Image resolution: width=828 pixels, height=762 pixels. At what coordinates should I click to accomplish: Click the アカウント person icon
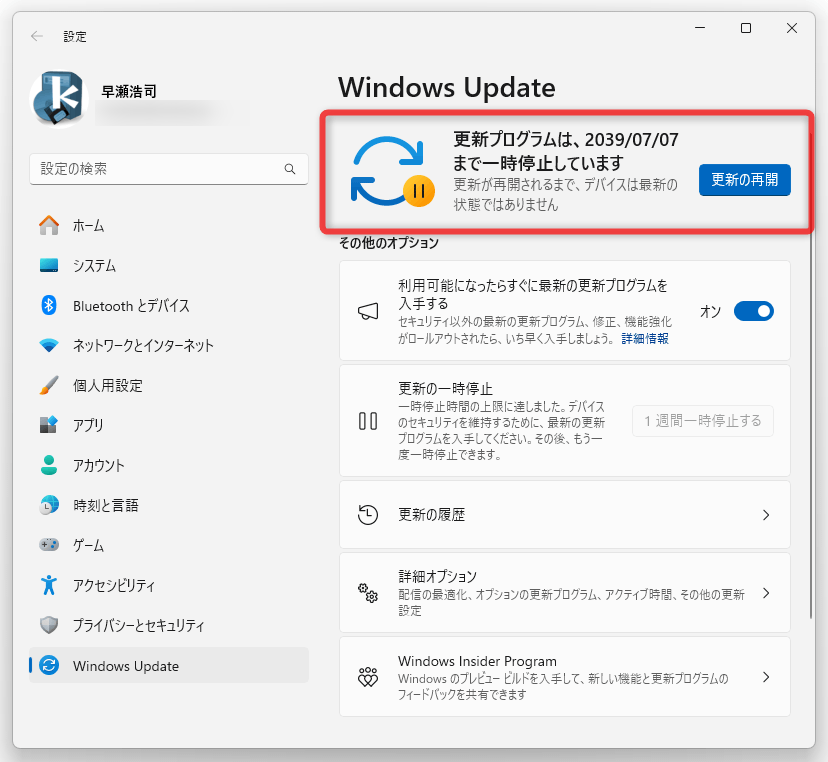(x=49, y=465)
